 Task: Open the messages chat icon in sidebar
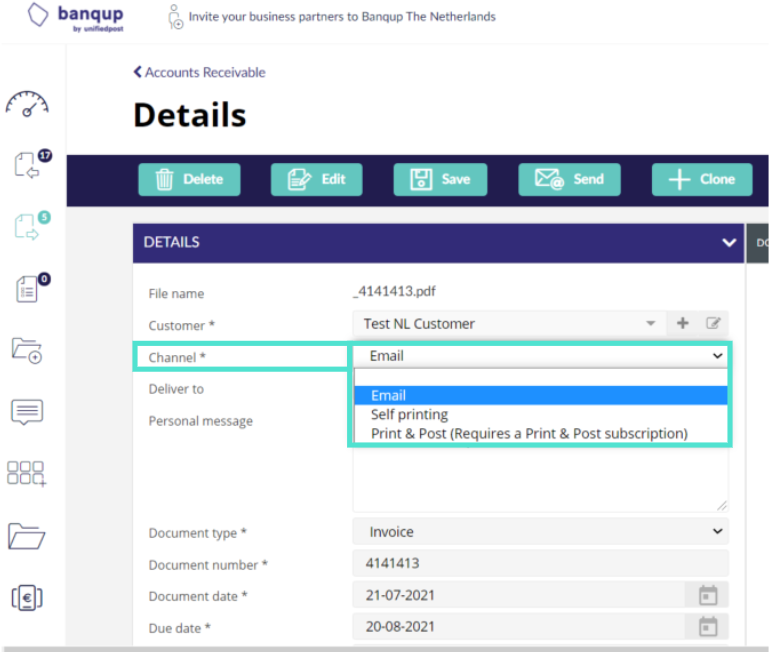point(27,412)
